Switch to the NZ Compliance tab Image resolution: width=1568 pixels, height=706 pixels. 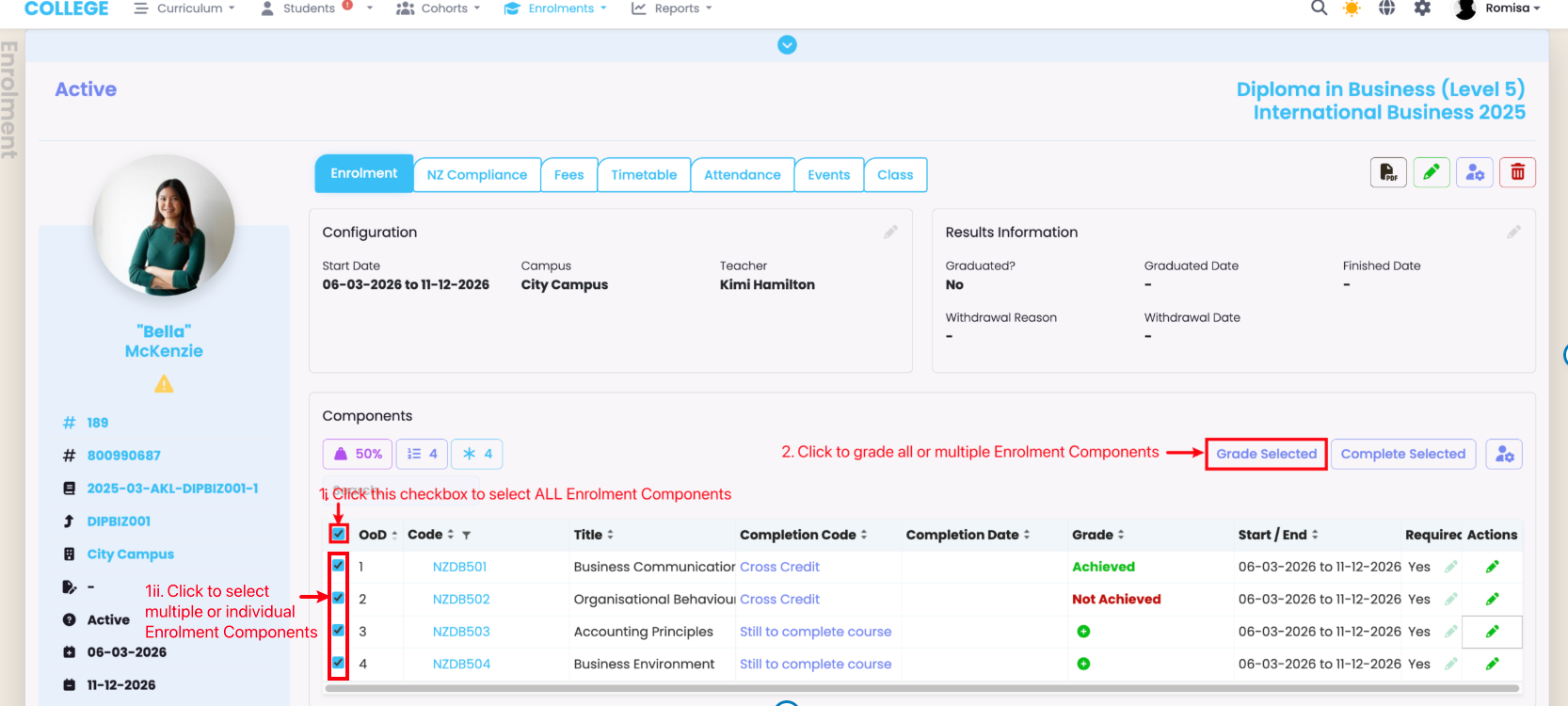[477, 175]
